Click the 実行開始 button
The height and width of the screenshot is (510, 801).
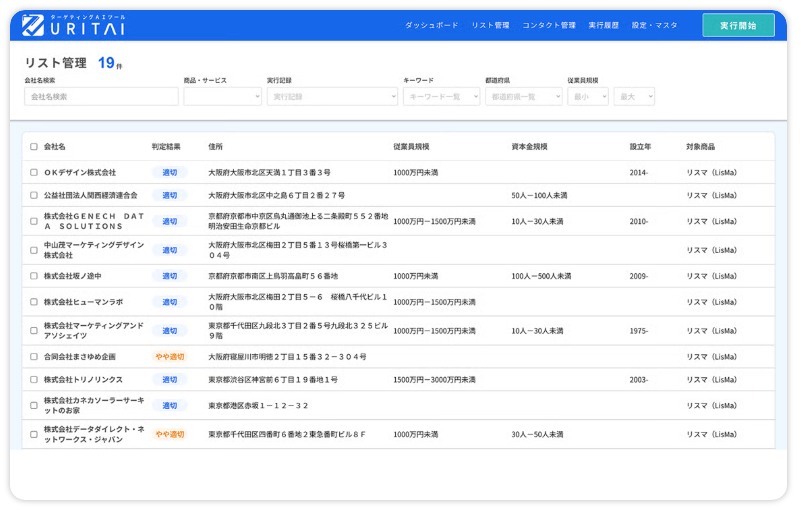click(x=738, y=25)
